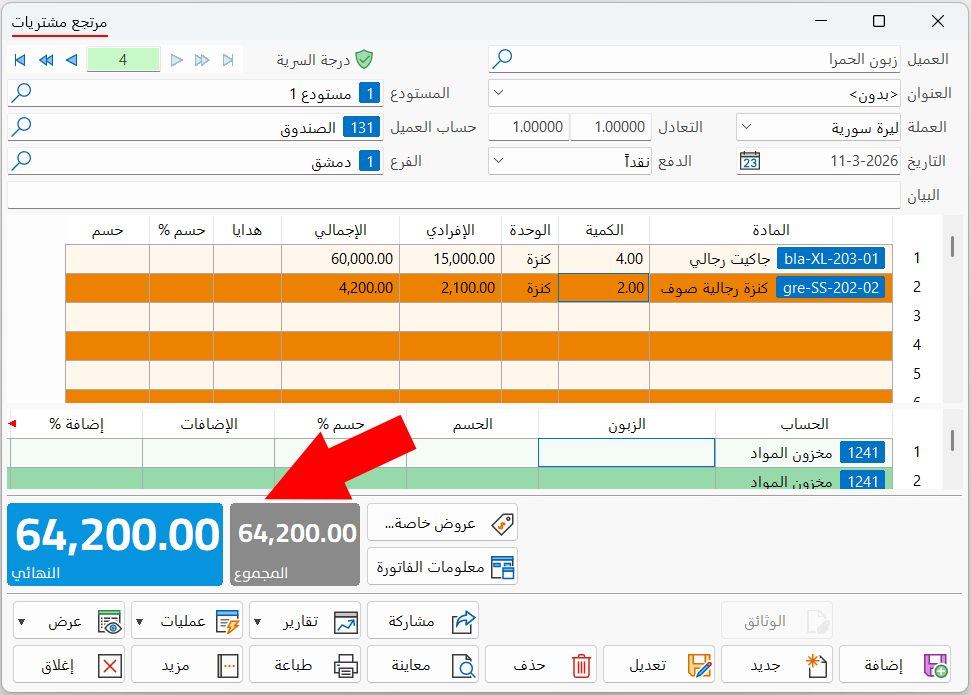Click the delete button with trash icon

[x=541, y=665]
